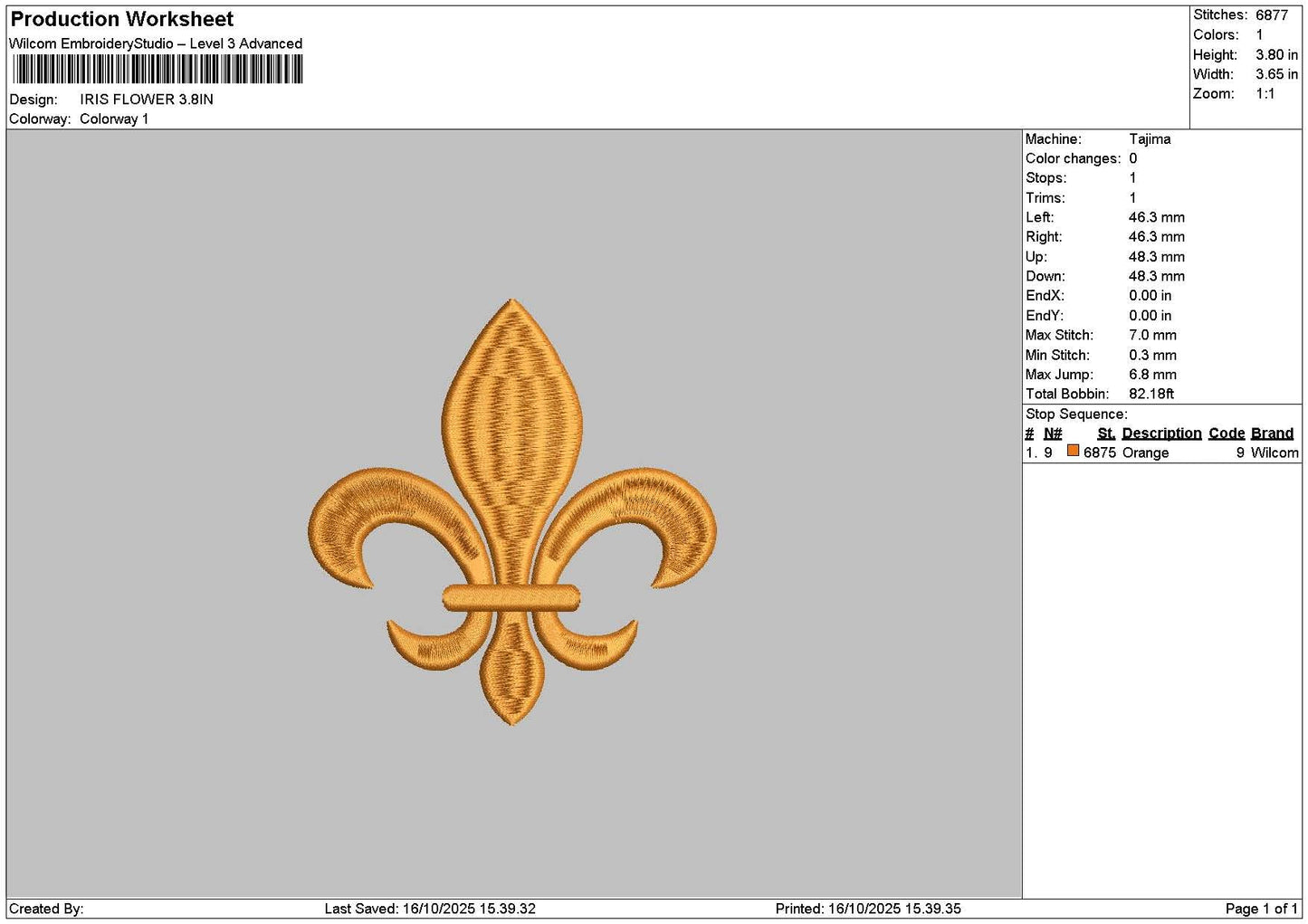
Task: Select the Right value 46.3 mm
Action: click(x=1157, y=237)
